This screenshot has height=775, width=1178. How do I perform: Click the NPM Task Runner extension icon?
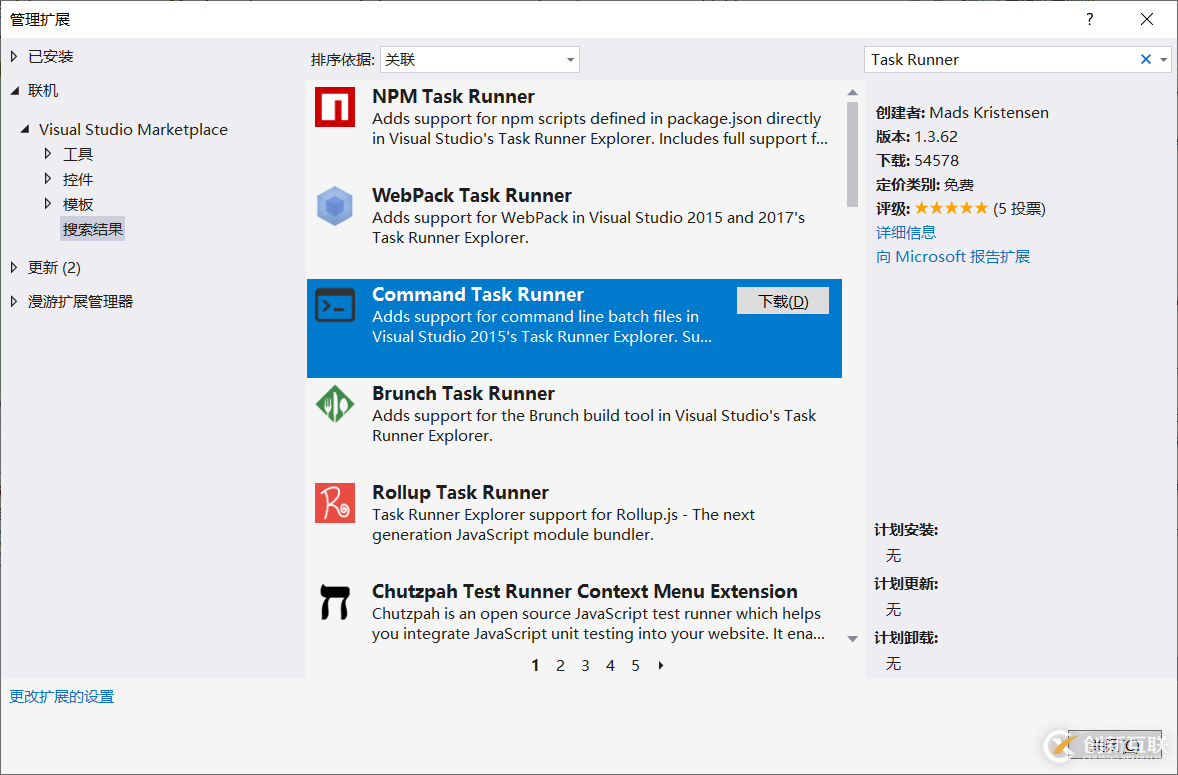tap(335, 107)
